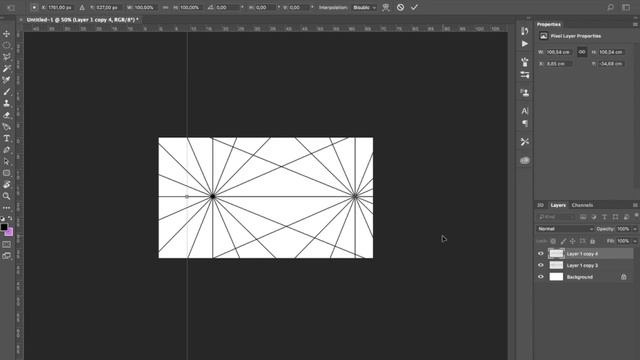Screen dimensions: 640x360
Task: Toggle the width-height link in Properties
Action: coord(582,52)
